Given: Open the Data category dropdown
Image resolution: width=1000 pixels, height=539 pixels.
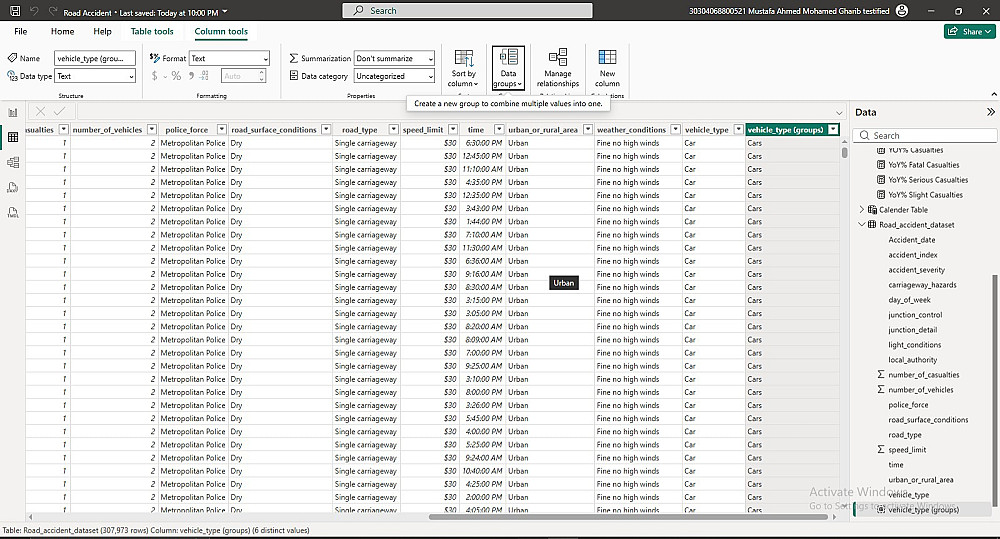Looking at the screenshot, I should click(x=395, y=76).
